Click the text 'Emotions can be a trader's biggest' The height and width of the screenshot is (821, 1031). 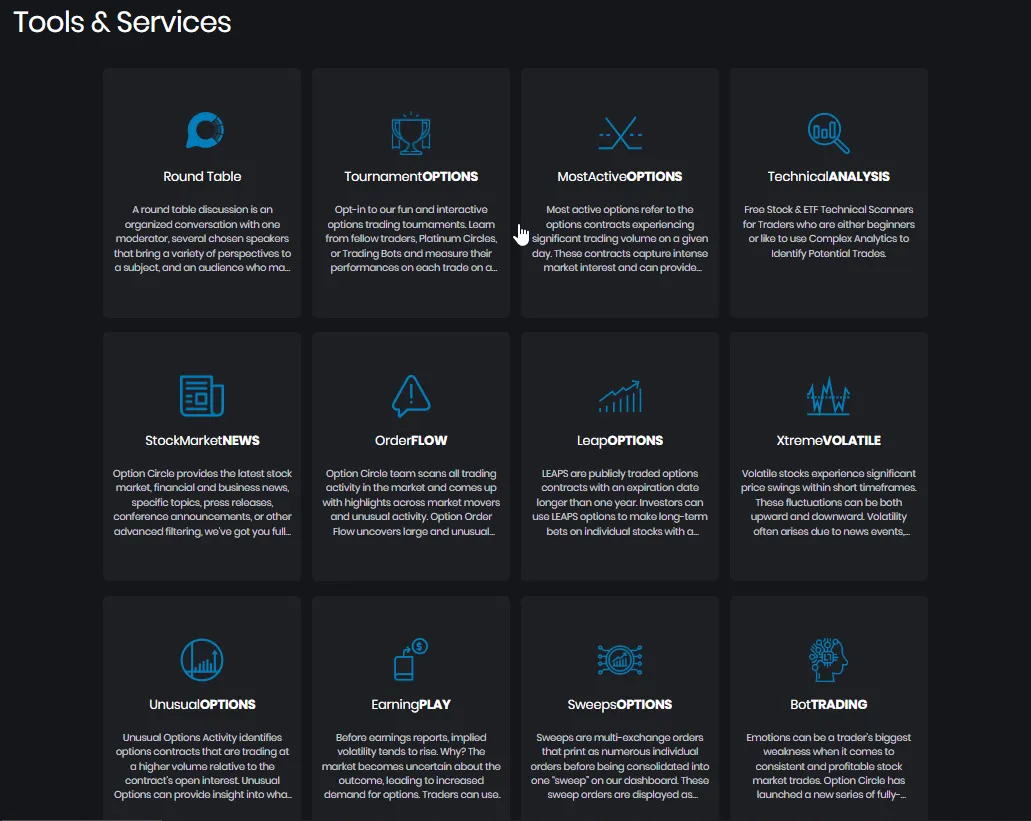click(828, 738)
